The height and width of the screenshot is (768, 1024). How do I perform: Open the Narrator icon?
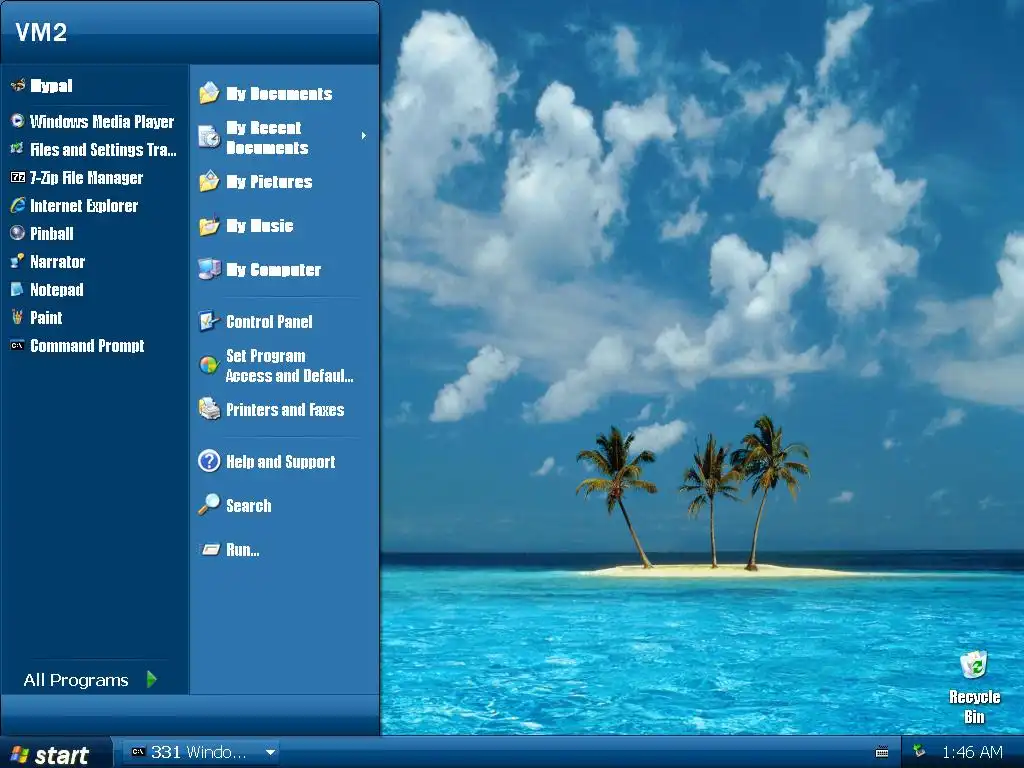(x=18, y=261)
